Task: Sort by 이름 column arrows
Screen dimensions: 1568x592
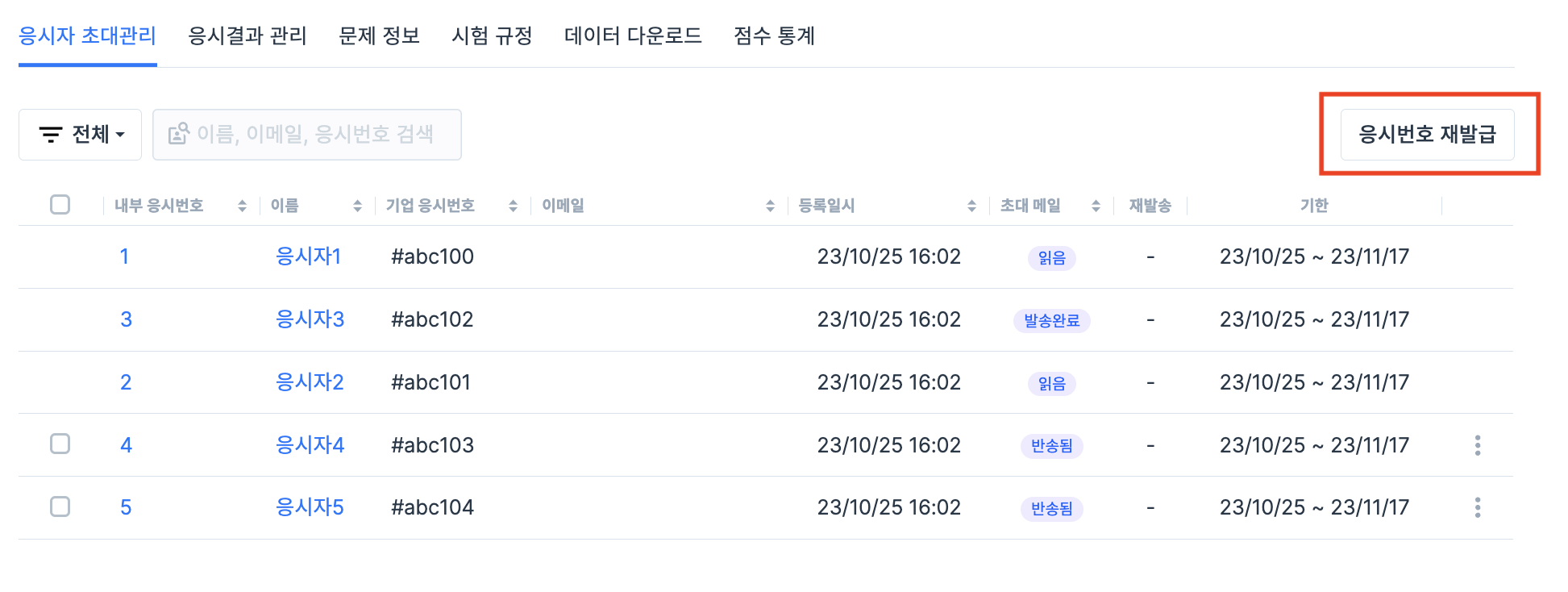Action: pos(357,206)
